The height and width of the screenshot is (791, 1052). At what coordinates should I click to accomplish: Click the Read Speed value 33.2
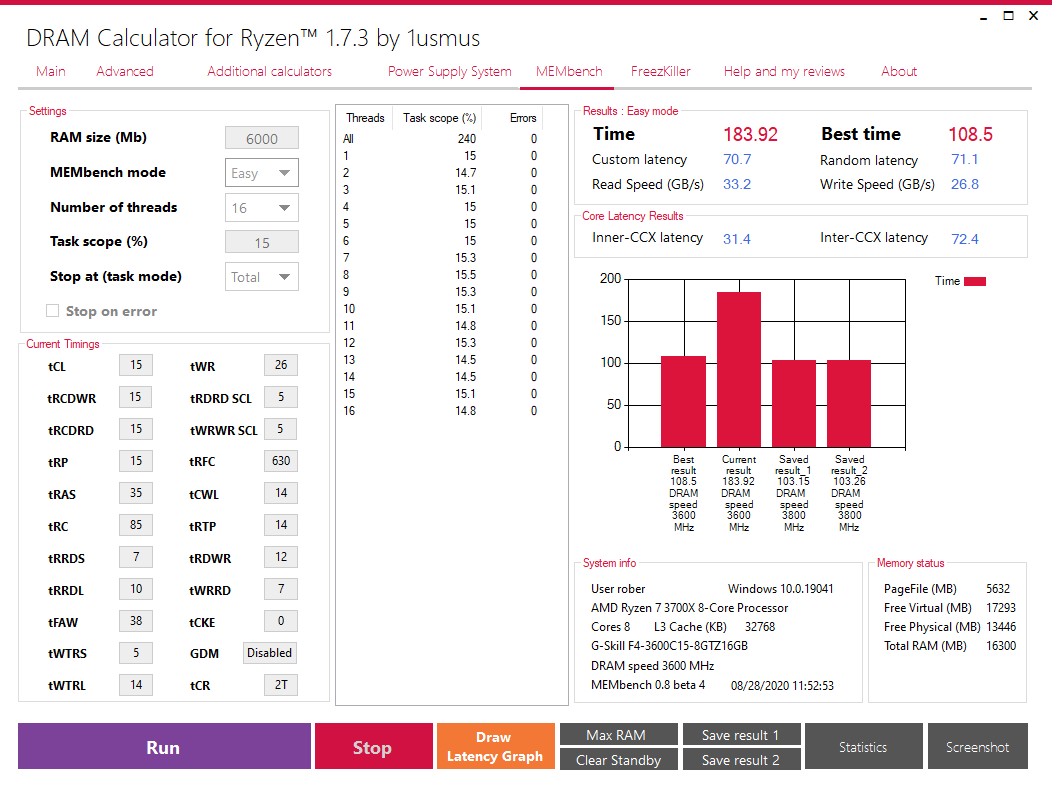click(737, 184)
